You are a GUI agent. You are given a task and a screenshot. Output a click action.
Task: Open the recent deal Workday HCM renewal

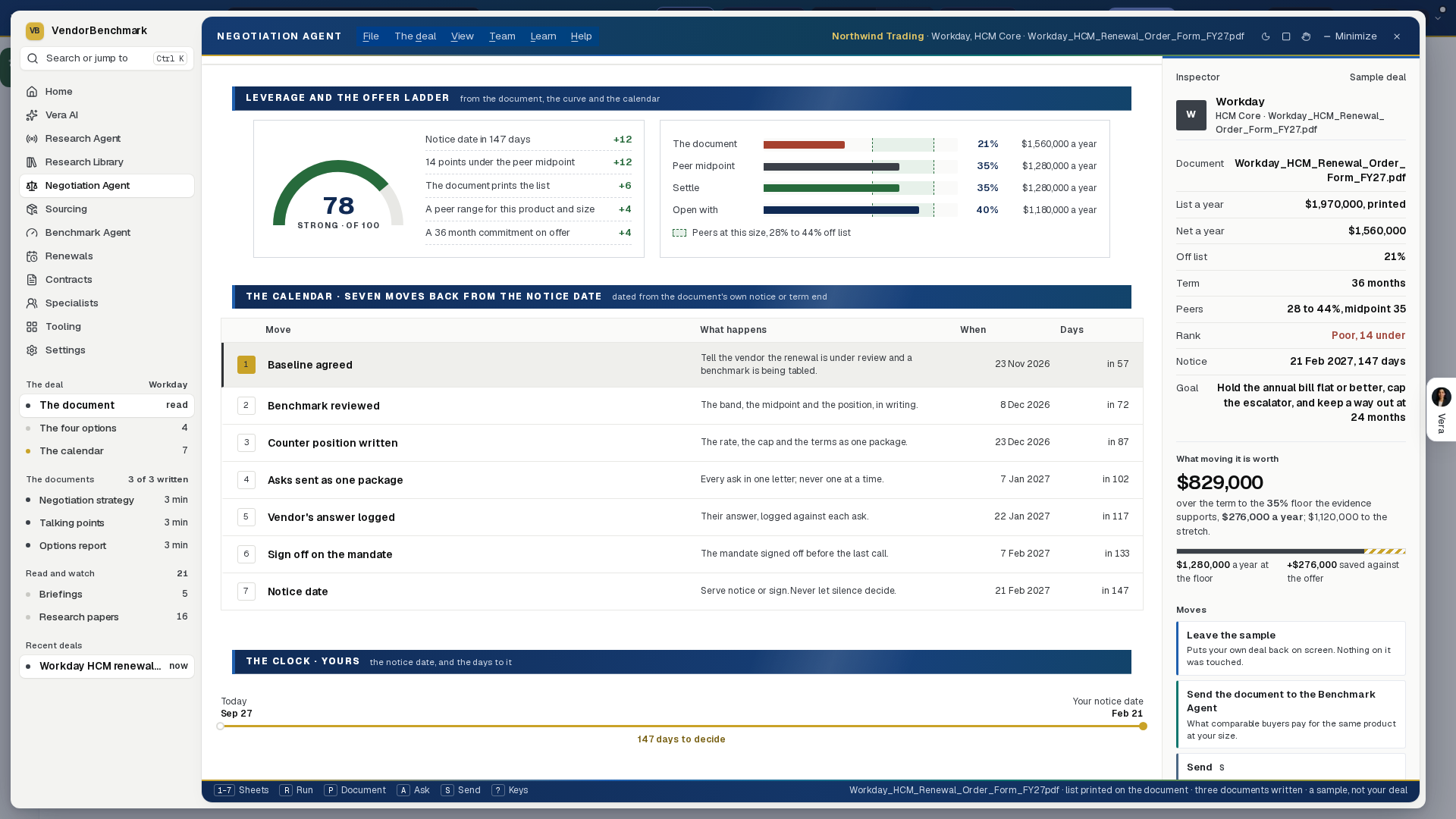click(x=107, y=667)
